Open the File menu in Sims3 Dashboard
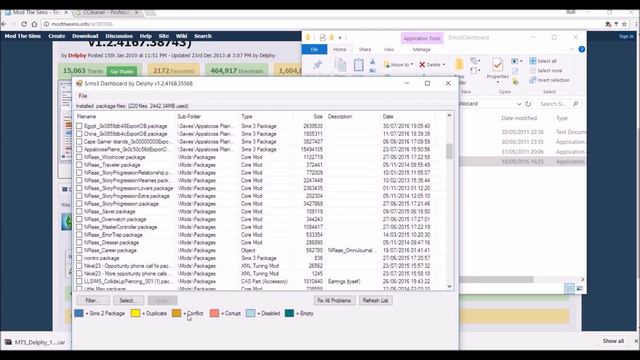This screenshot has height=360, width=640. tap(83, 96)
